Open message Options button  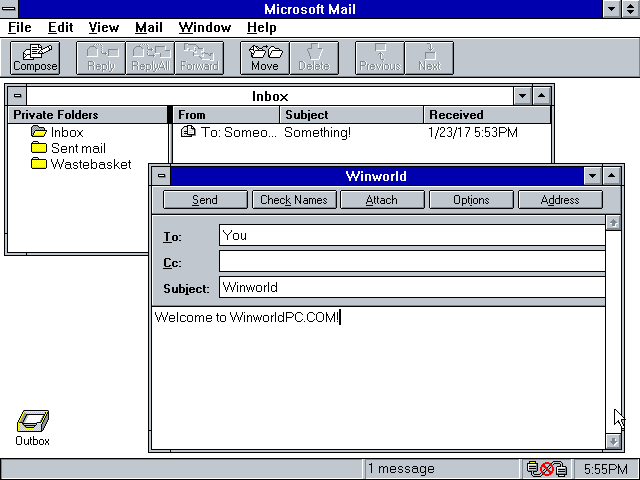[471, 200]
